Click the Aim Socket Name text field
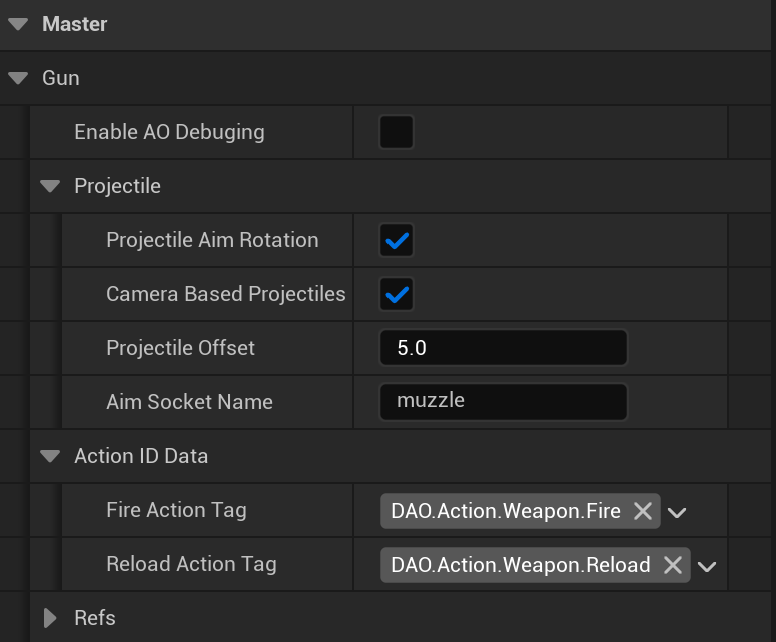Viewport: 776px width, 642px height. pyautogui.click(x=503, y=402)
